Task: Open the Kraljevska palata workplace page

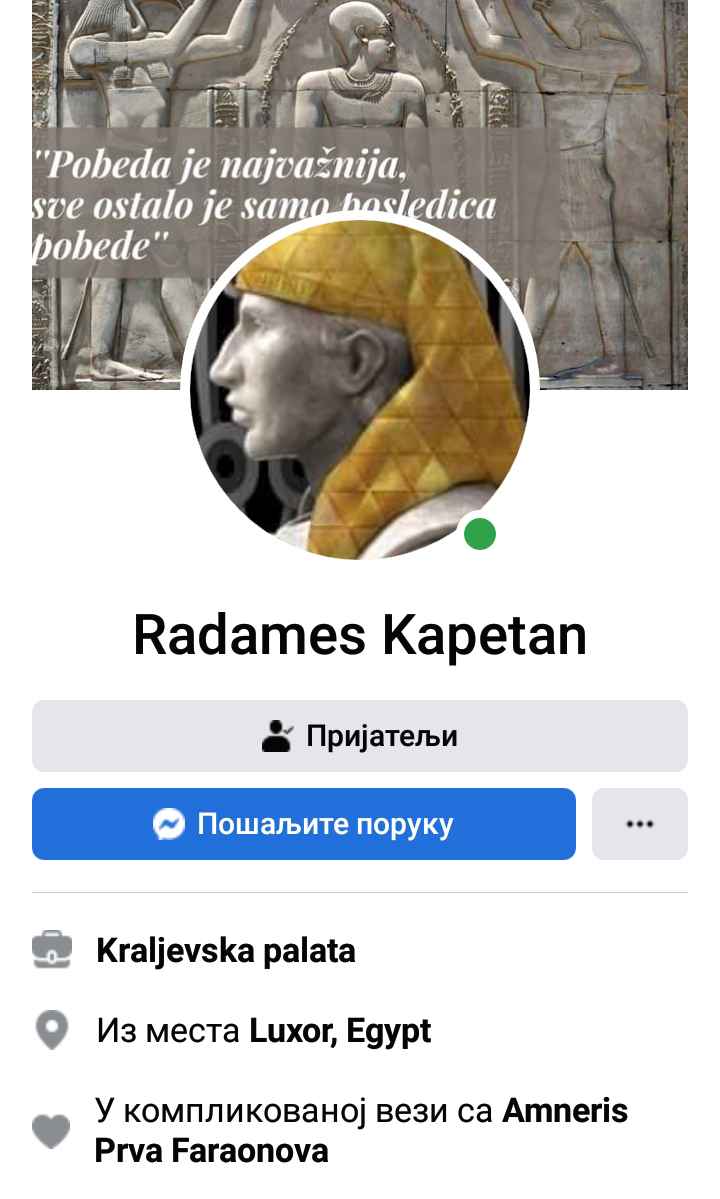Action: [225, 950]
